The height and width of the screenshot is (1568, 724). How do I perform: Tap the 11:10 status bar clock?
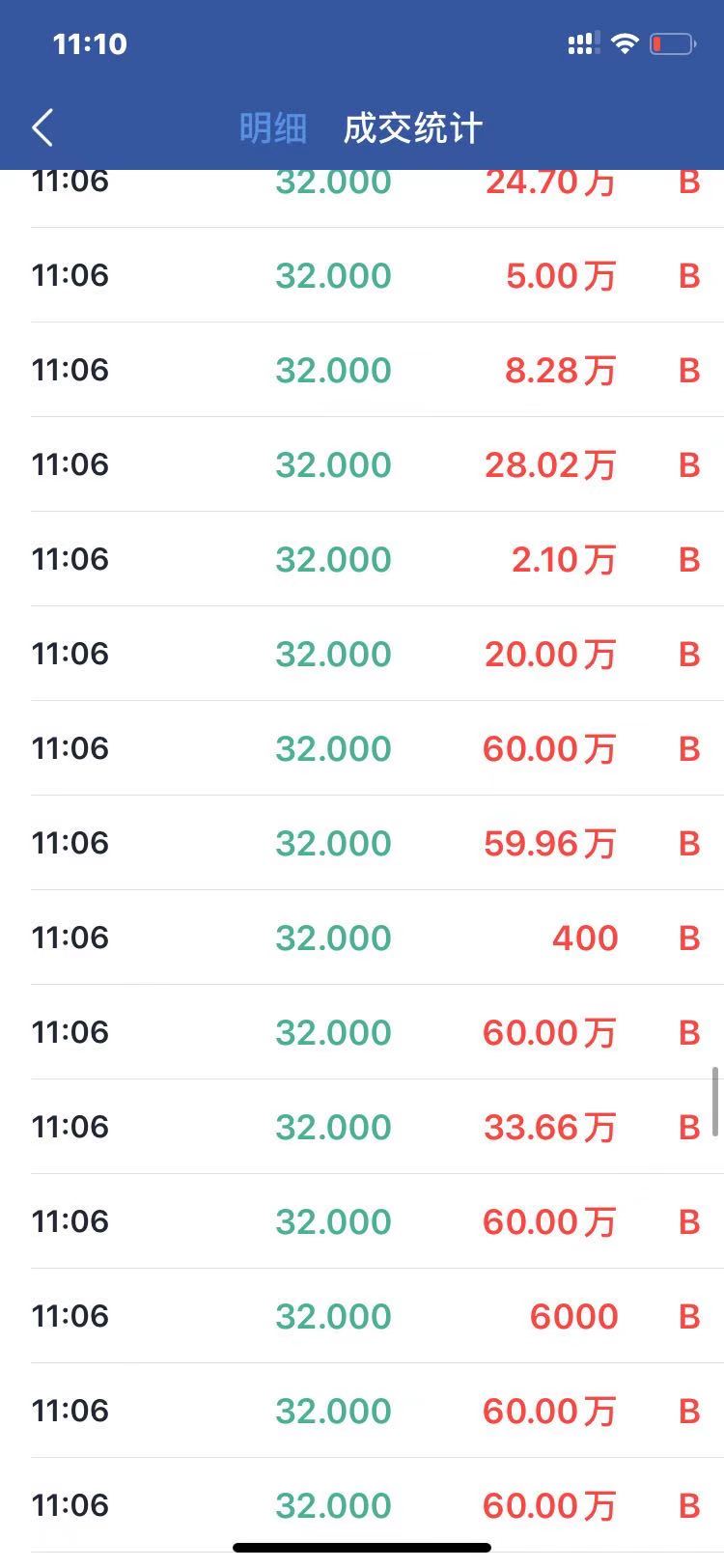point(90,43)
